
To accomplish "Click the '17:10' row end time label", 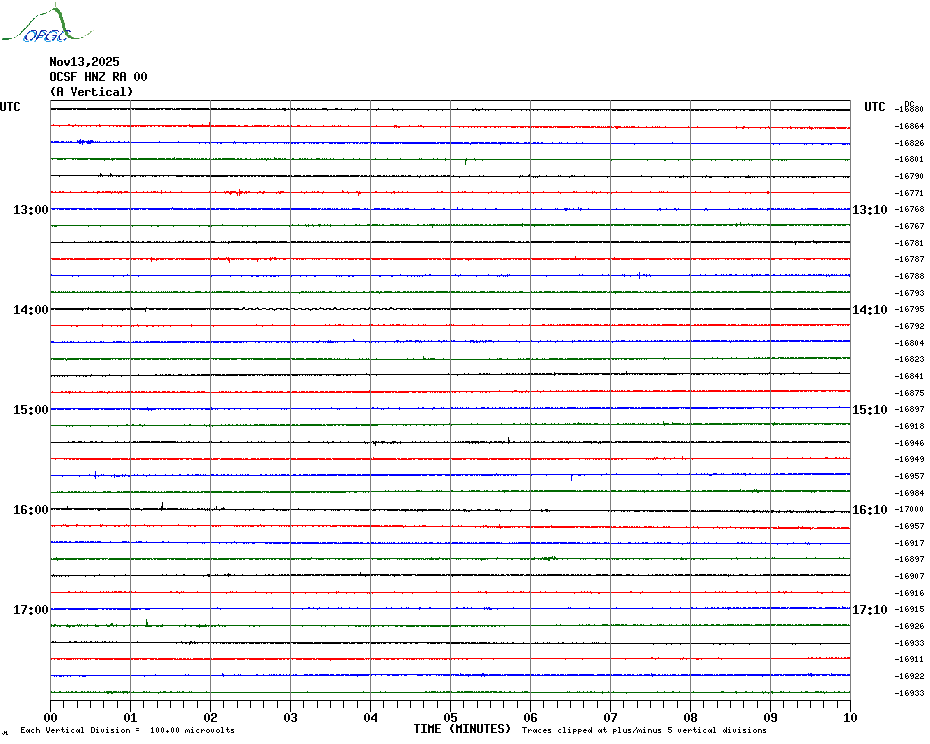I will click(870, 610).
